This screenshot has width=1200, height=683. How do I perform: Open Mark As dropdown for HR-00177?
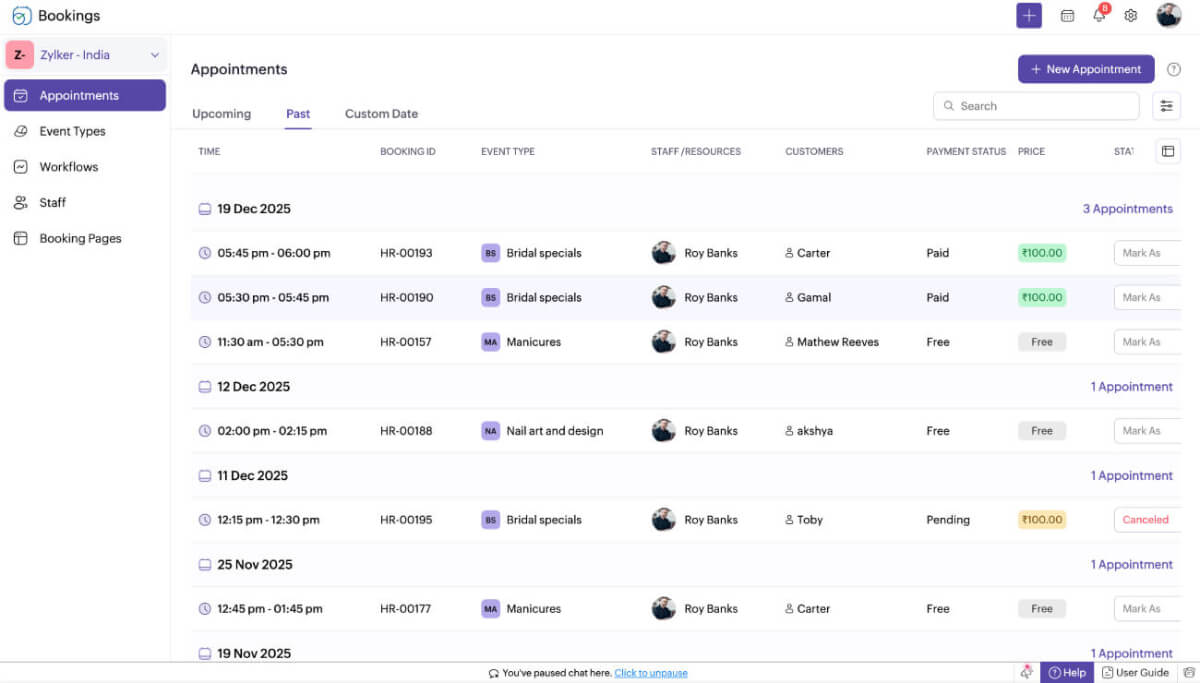[1146, 609]
